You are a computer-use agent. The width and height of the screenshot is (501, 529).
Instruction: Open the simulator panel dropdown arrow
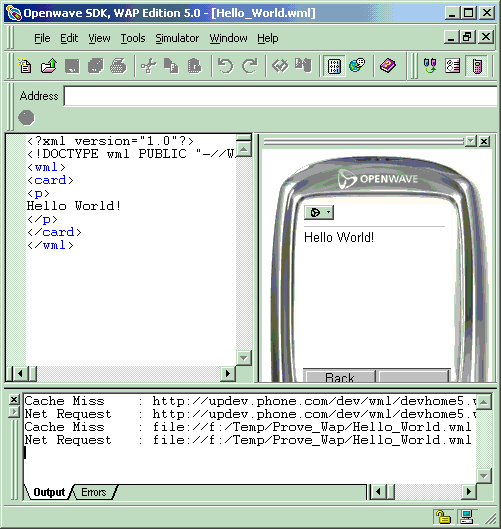(x=471, y=141)
